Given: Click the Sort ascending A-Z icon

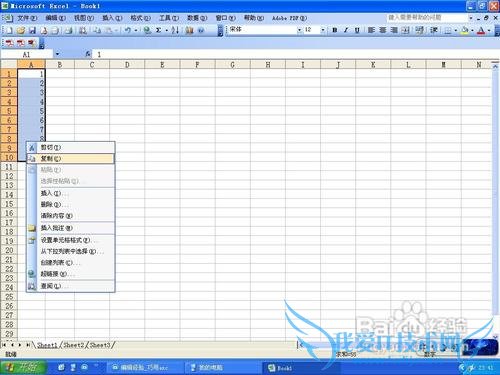Looking at the screenshot, I should click(175, 30).
